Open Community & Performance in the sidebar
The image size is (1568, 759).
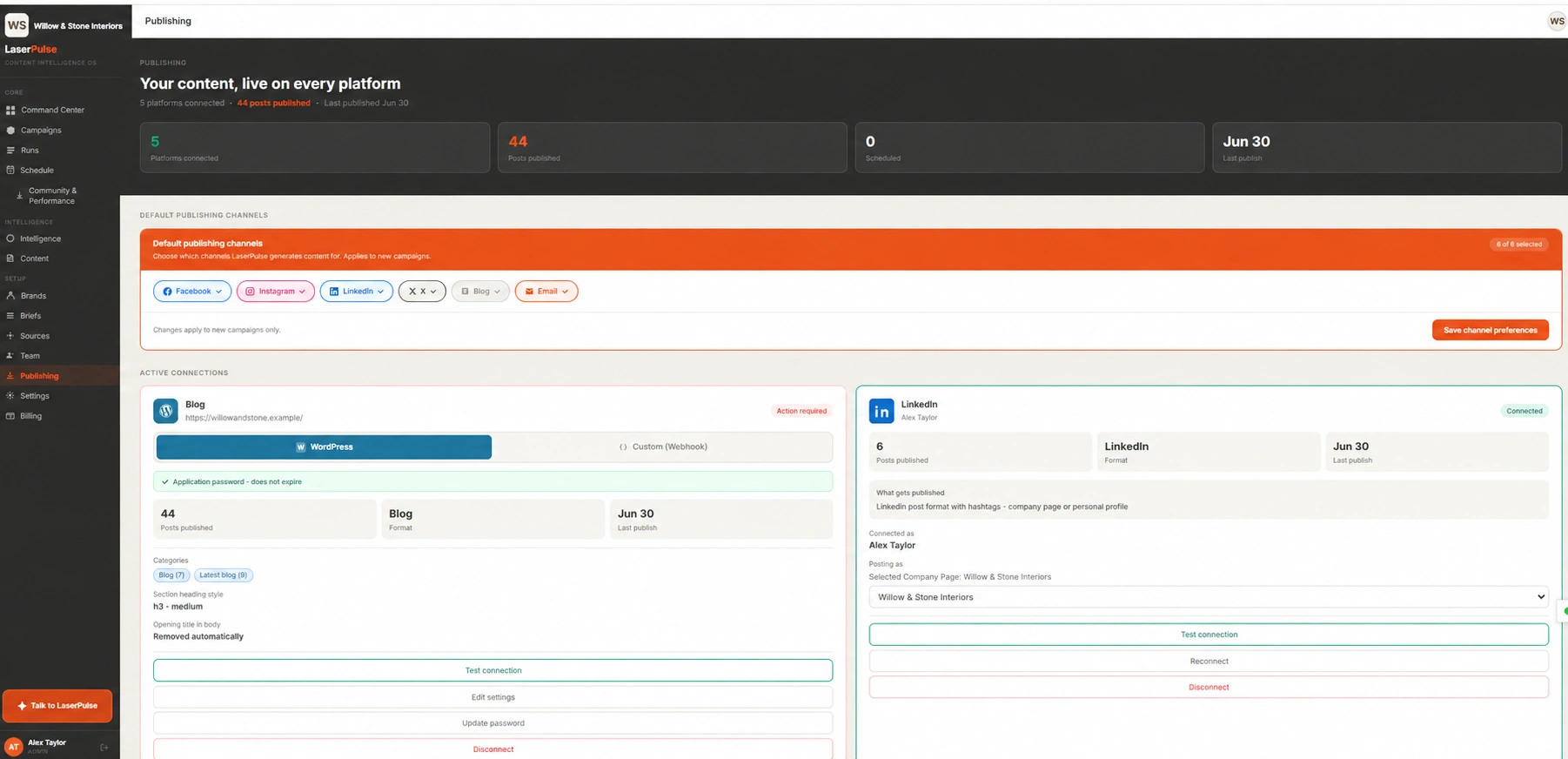pos(52,196)
